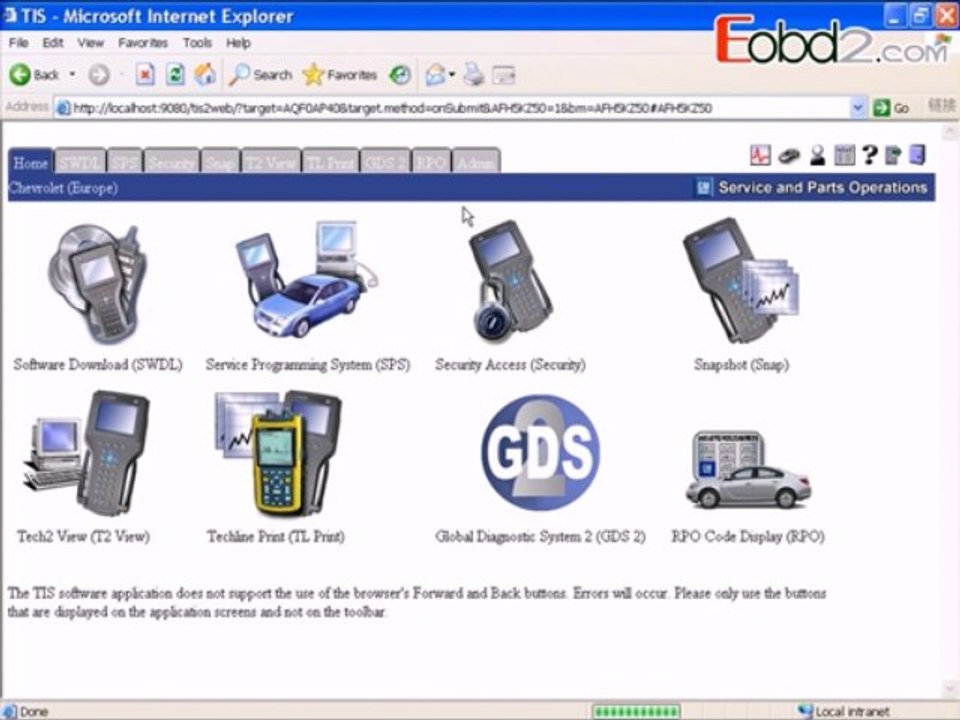Open the Address bar dropdown arrow
This screenshot has width=960, height=720.
pos(858,108)
